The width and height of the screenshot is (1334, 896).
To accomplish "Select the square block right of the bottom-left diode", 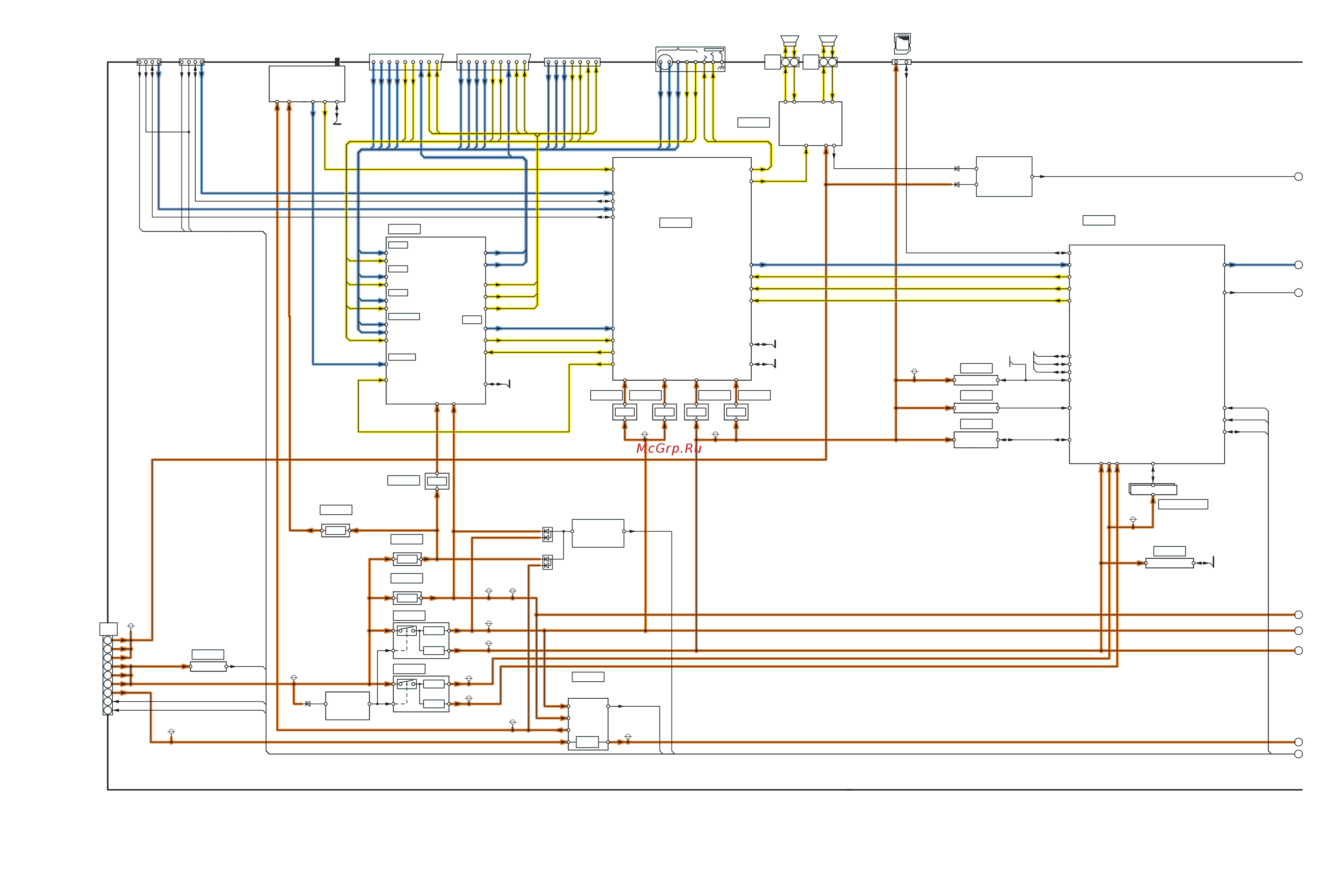I will [347, 706].
